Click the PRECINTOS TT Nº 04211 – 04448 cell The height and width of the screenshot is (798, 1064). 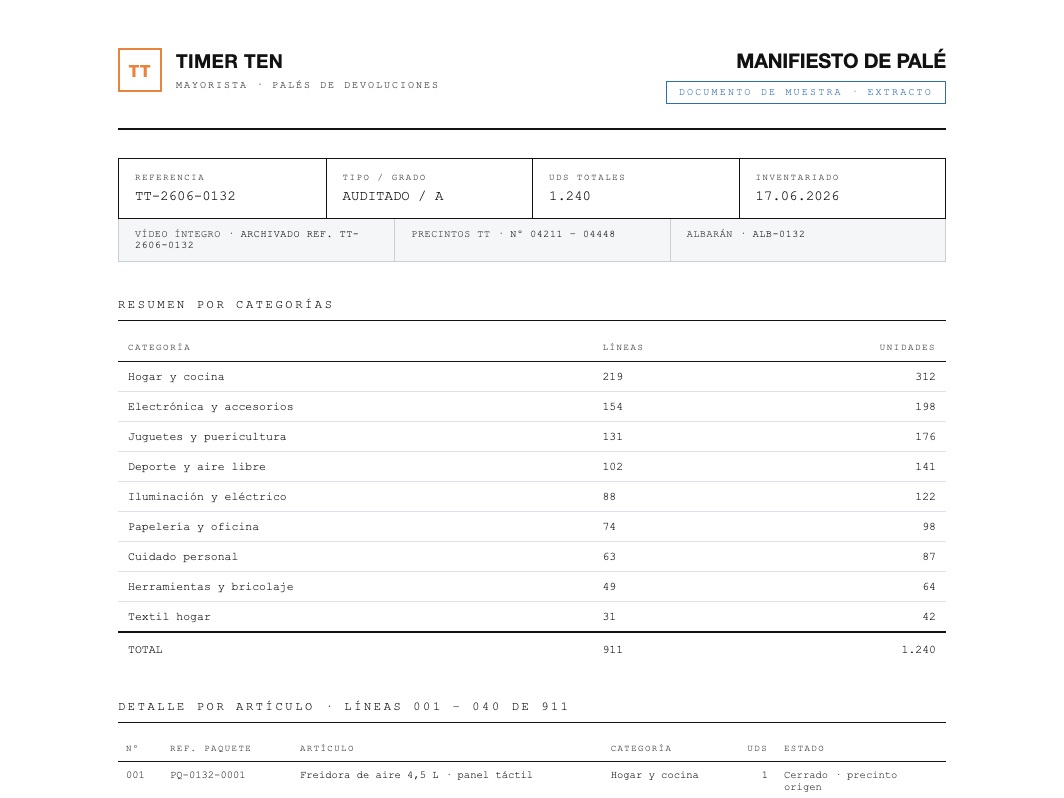point(532,240)
